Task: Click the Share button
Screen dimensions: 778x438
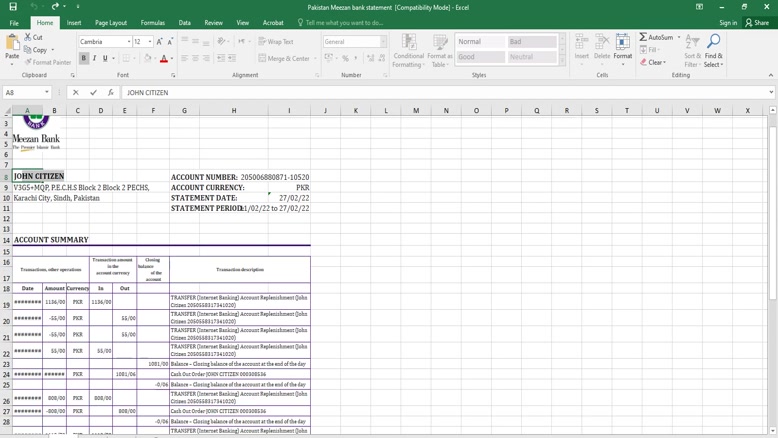Action: (x=756, y=23)
